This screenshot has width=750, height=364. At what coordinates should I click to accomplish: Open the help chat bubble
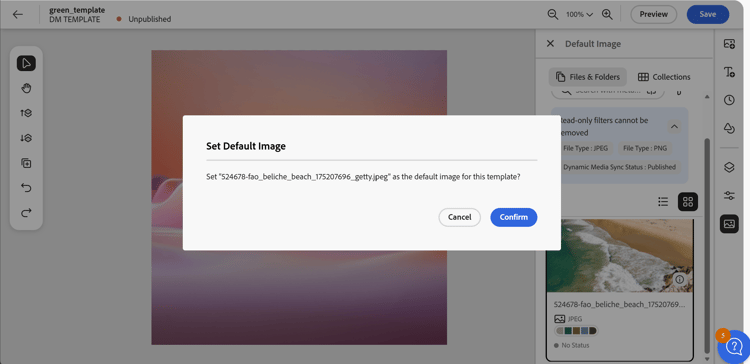click(x=734, y=346)
